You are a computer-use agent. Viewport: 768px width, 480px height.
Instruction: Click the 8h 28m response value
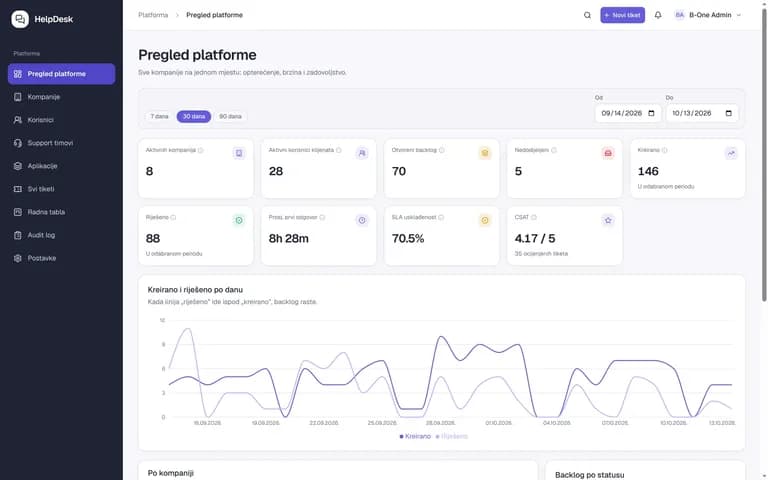(288, 239)
